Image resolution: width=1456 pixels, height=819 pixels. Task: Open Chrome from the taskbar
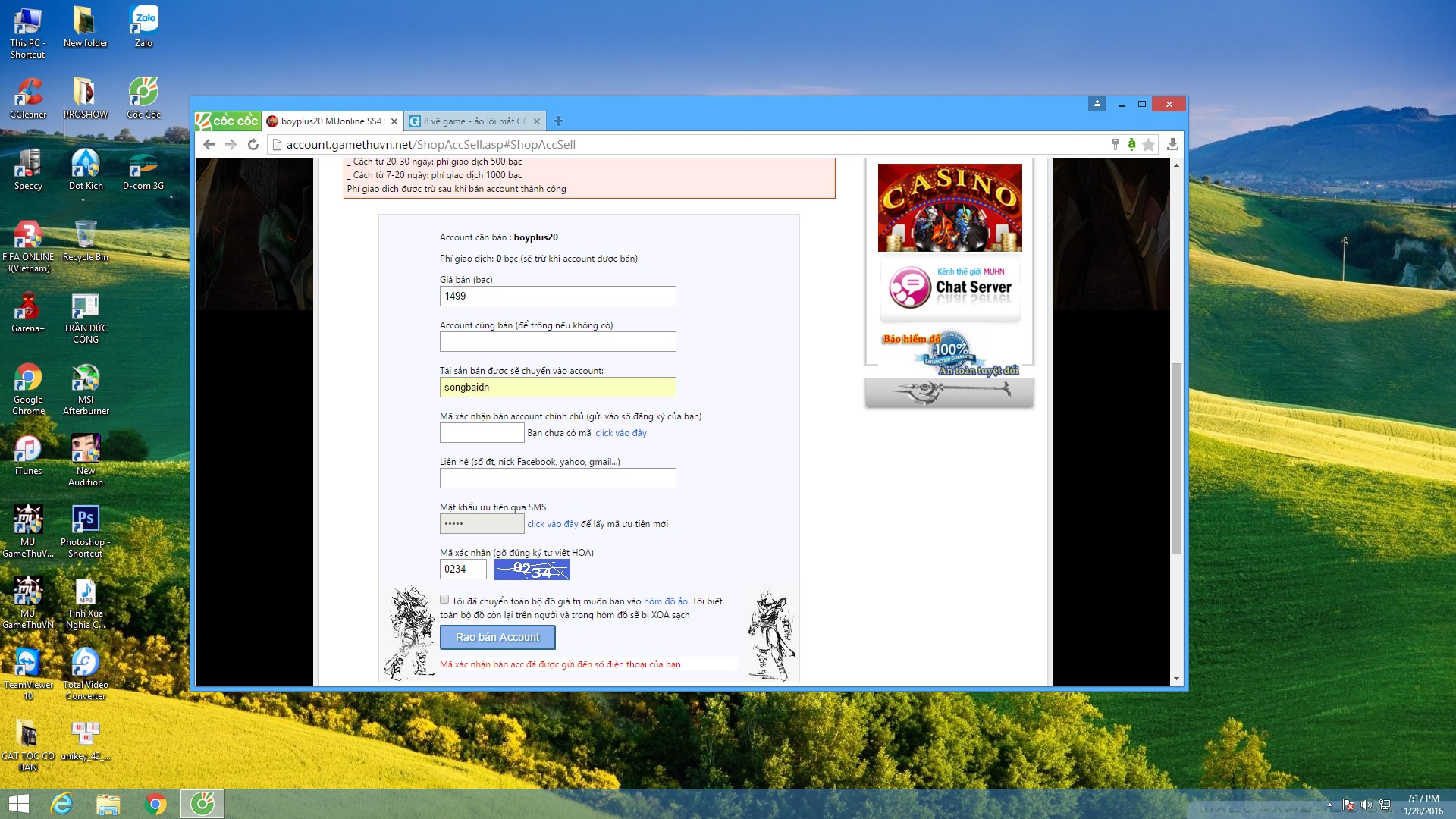(155, 804)
